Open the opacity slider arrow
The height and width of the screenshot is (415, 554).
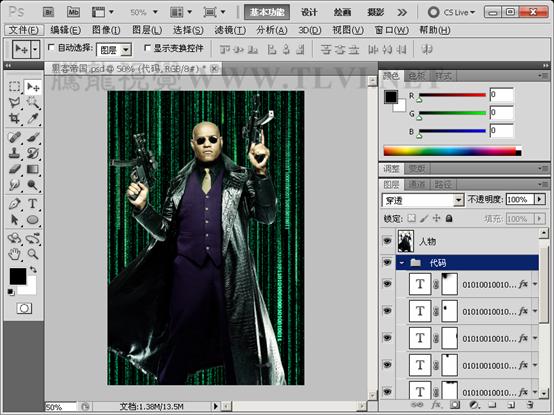pos(540,200)
